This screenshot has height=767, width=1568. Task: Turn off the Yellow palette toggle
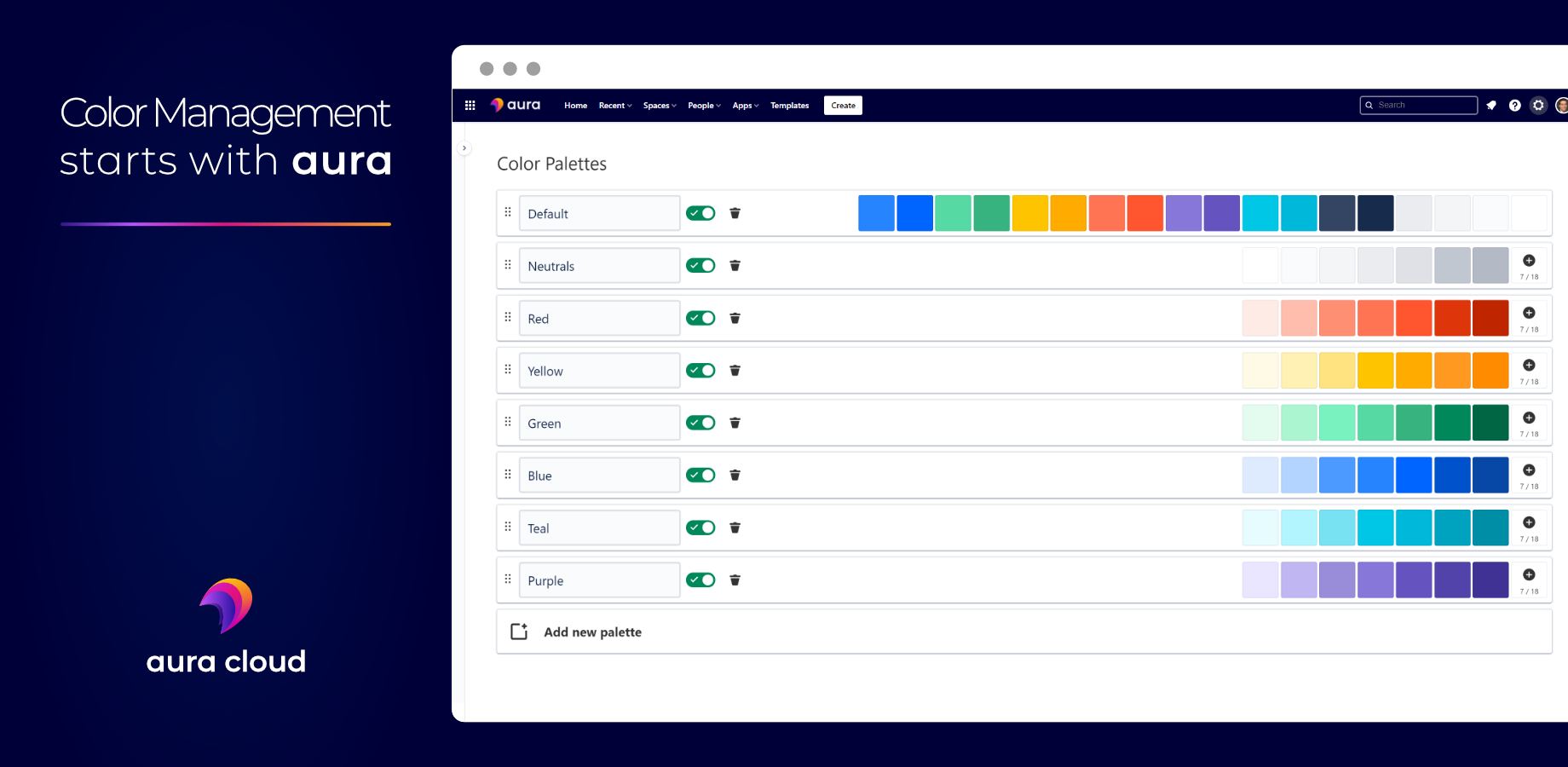tap(700, 371)
